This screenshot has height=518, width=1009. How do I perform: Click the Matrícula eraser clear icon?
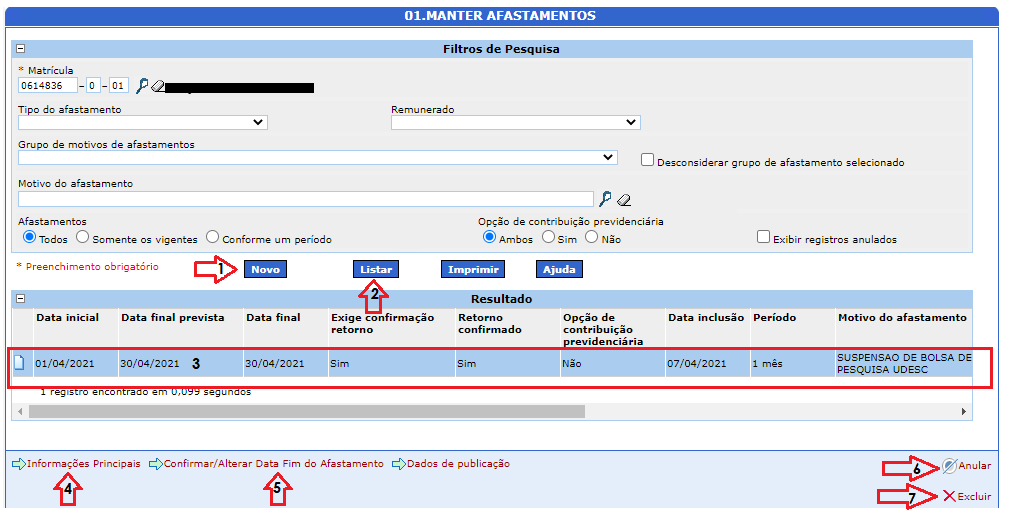(x=156, y=86)
